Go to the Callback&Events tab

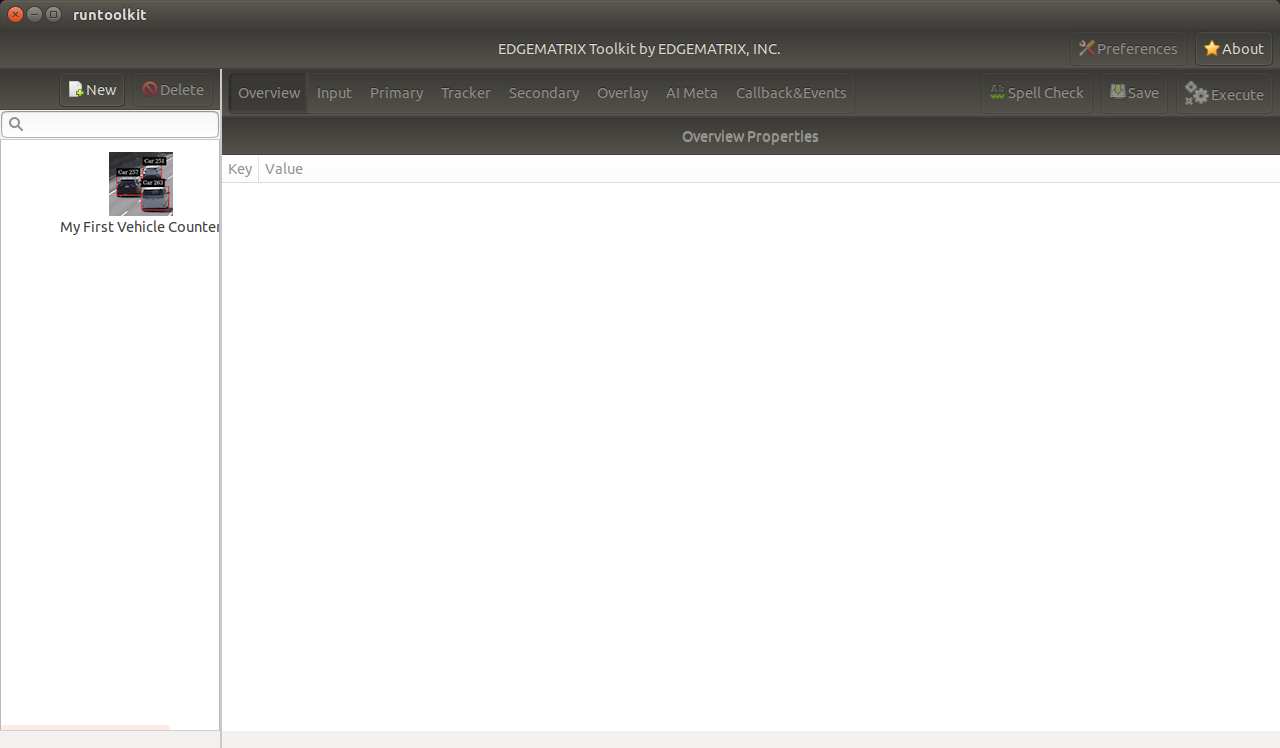coord(791,93)
